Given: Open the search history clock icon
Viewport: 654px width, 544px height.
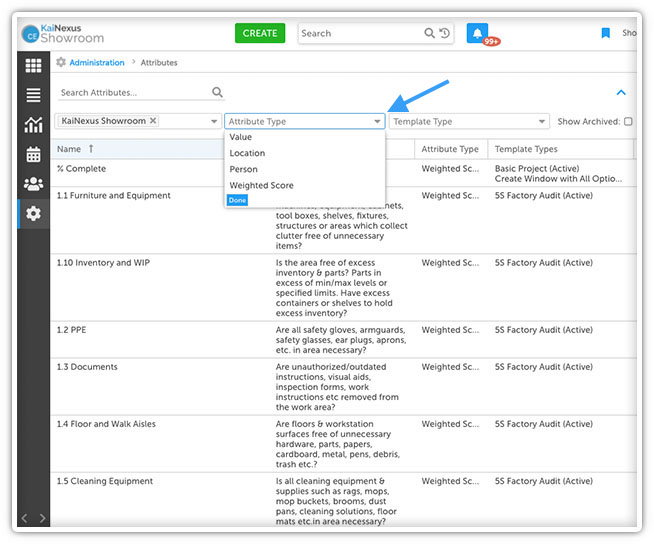Looking at the screenshot, I should [x=444, y=33].
